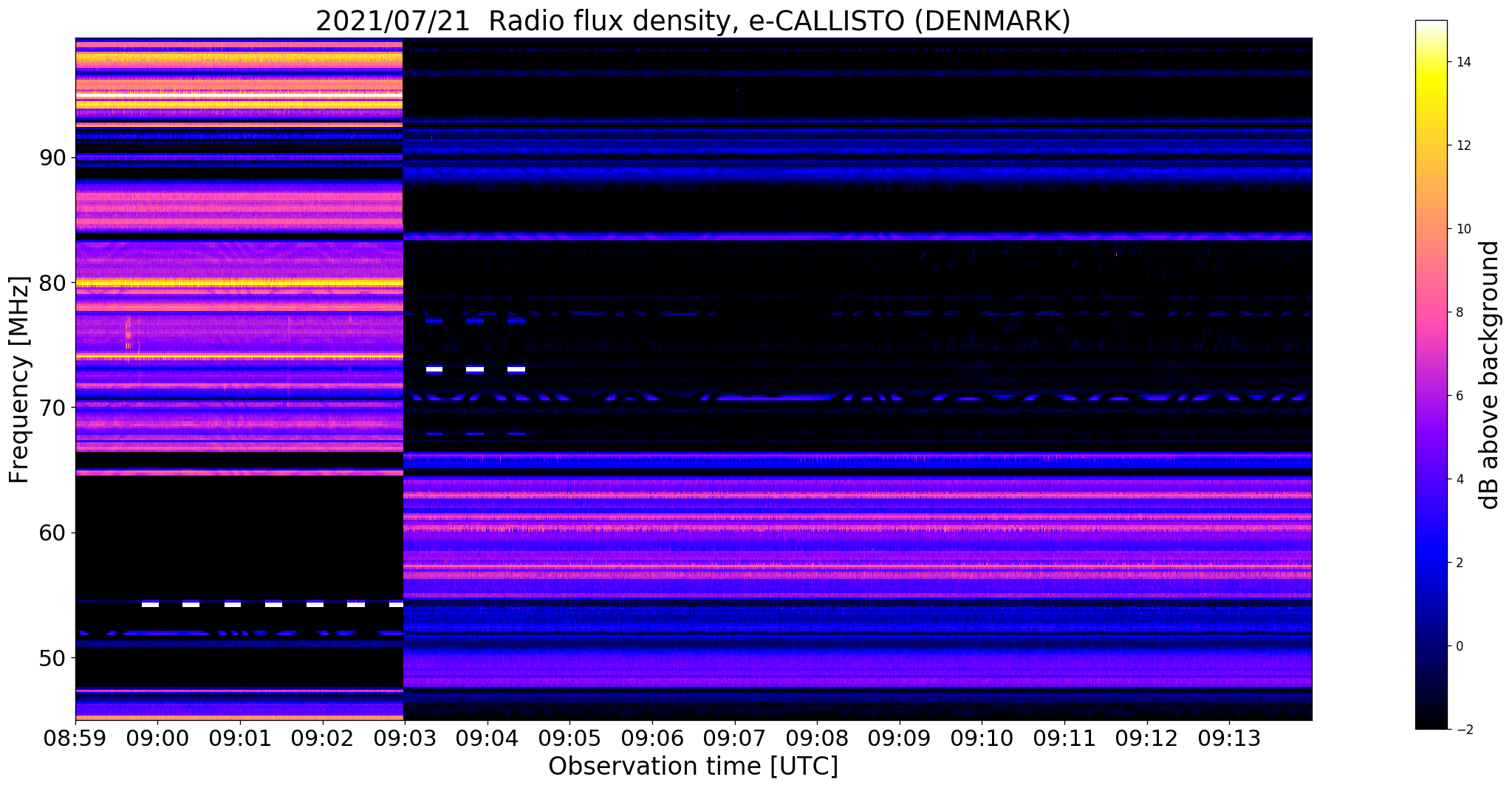Click the 09:09 time tick label
Screen dimensions: 1512x788
pyautogui.click(x=900, y=737)
